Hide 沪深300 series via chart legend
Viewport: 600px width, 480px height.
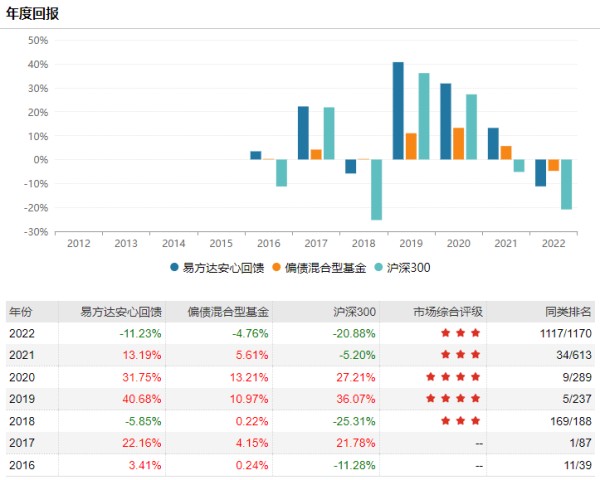pyautogui.click(x=404, y=268)
